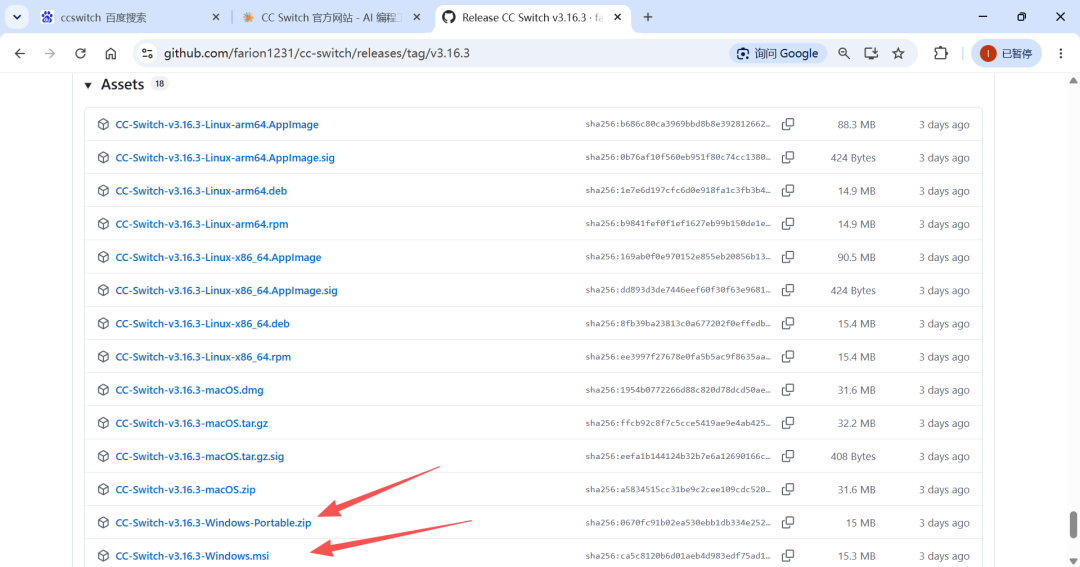Copy sha256 of macOS.zip

click(788, 488)
